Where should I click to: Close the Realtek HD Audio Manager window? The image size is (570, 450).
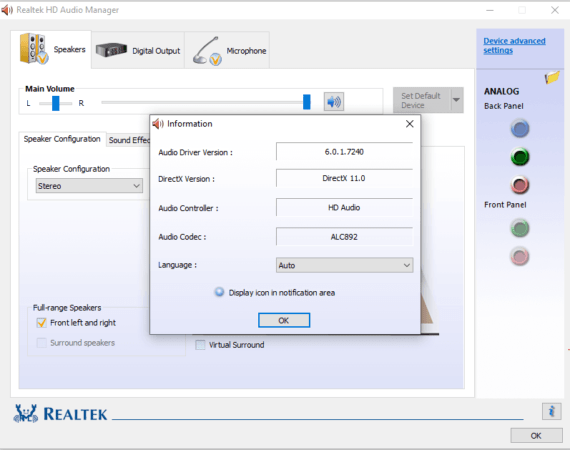pyautogui.click(x=555, y=10)
